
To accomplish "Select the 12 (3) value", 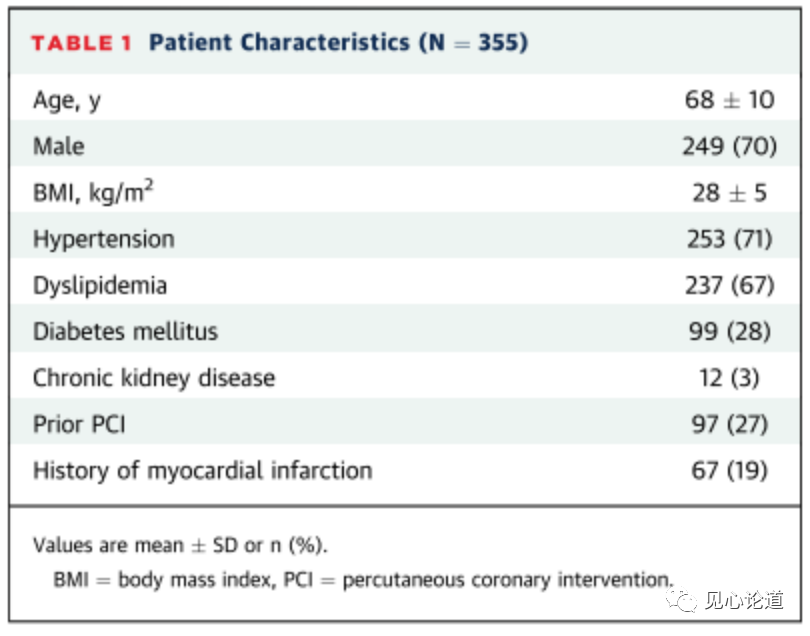I will 730,378.
